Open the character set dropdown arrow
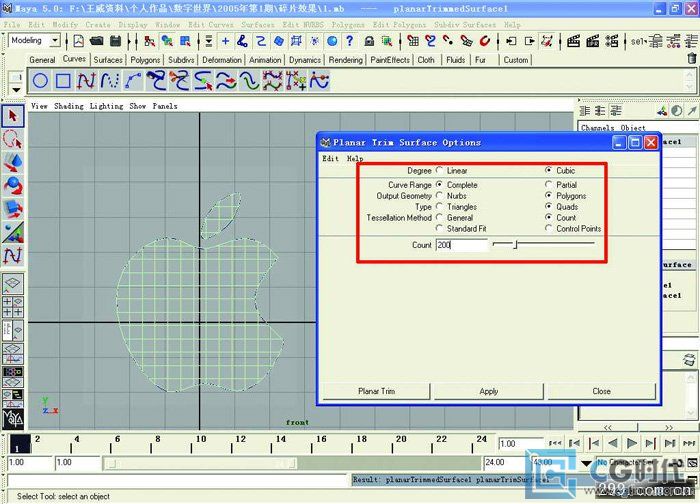The width and height of the screenshot is (700, 504). pyautogui.click(x=587, y=463)
